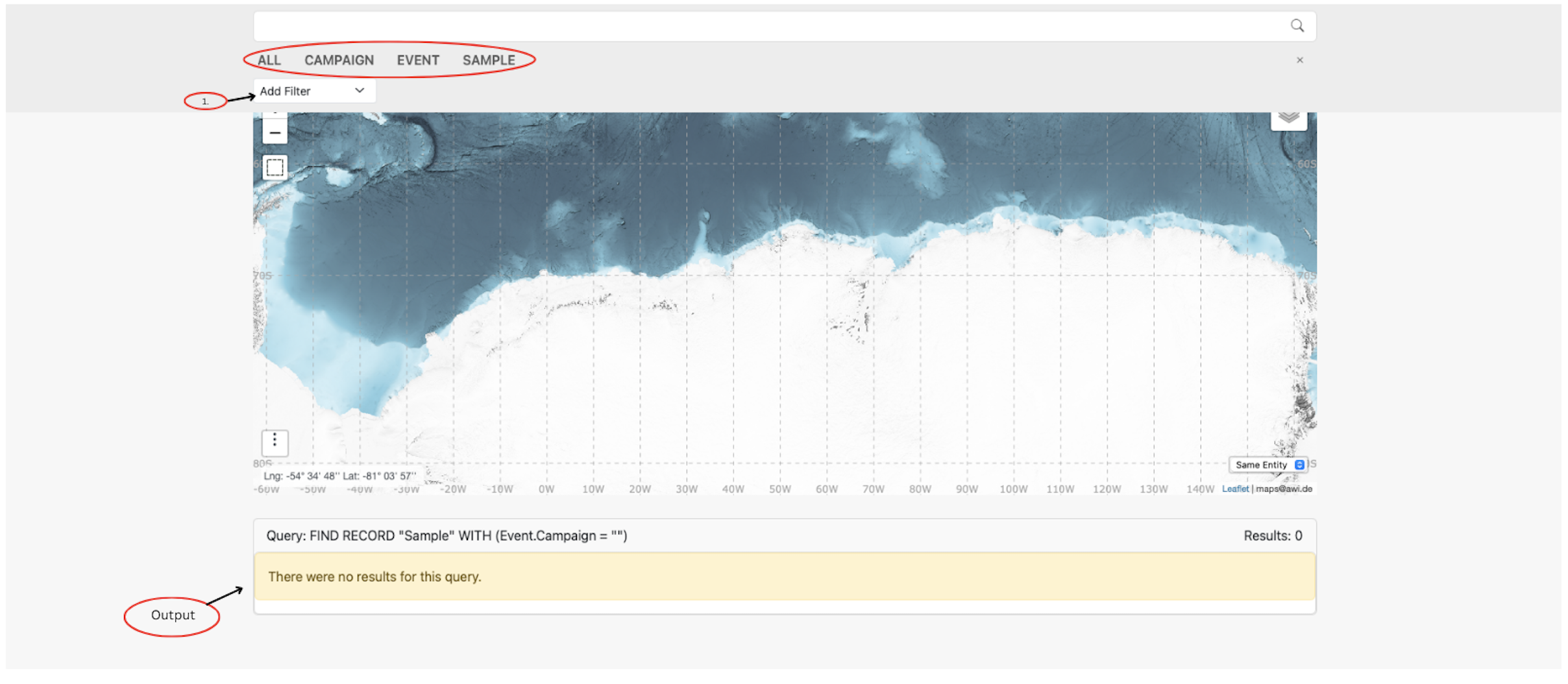Click the no results warning message
The height and width of the screenshot is (684, 1568).
click(374, 576)
